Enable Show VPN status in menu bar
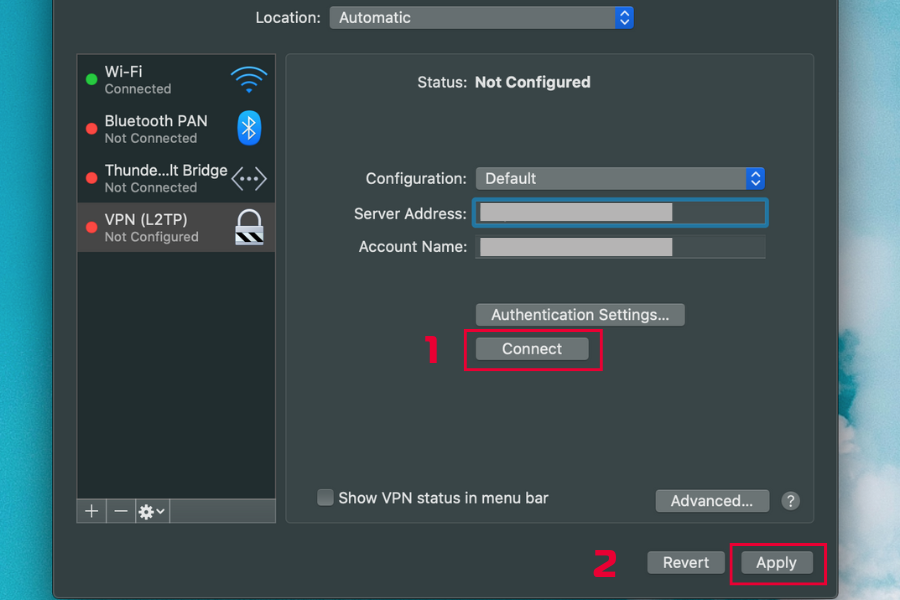Image resolution: width=900 pixels, height=600 pixels. pyautogui.click(x=325, y=498)
